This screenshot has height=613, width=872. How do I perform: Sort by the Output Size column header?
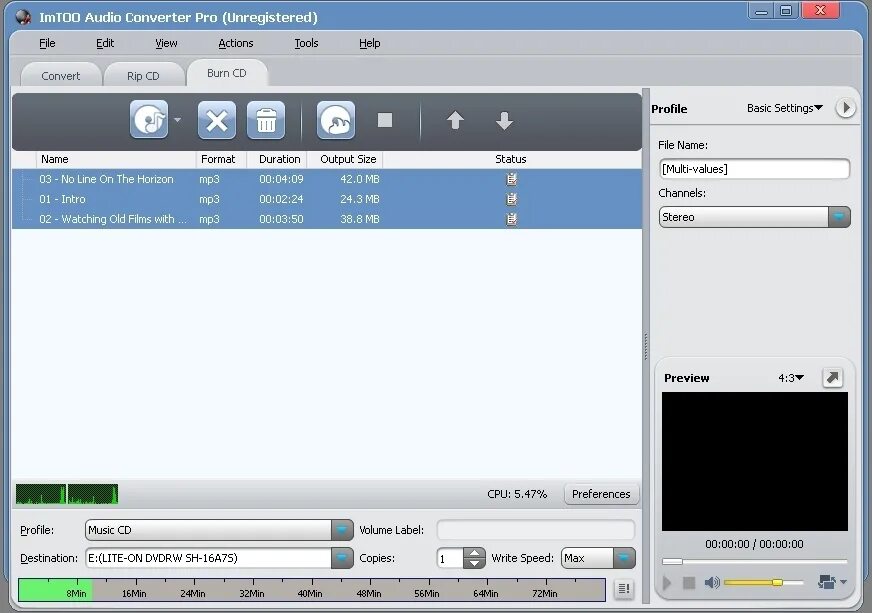click(345, 159)
